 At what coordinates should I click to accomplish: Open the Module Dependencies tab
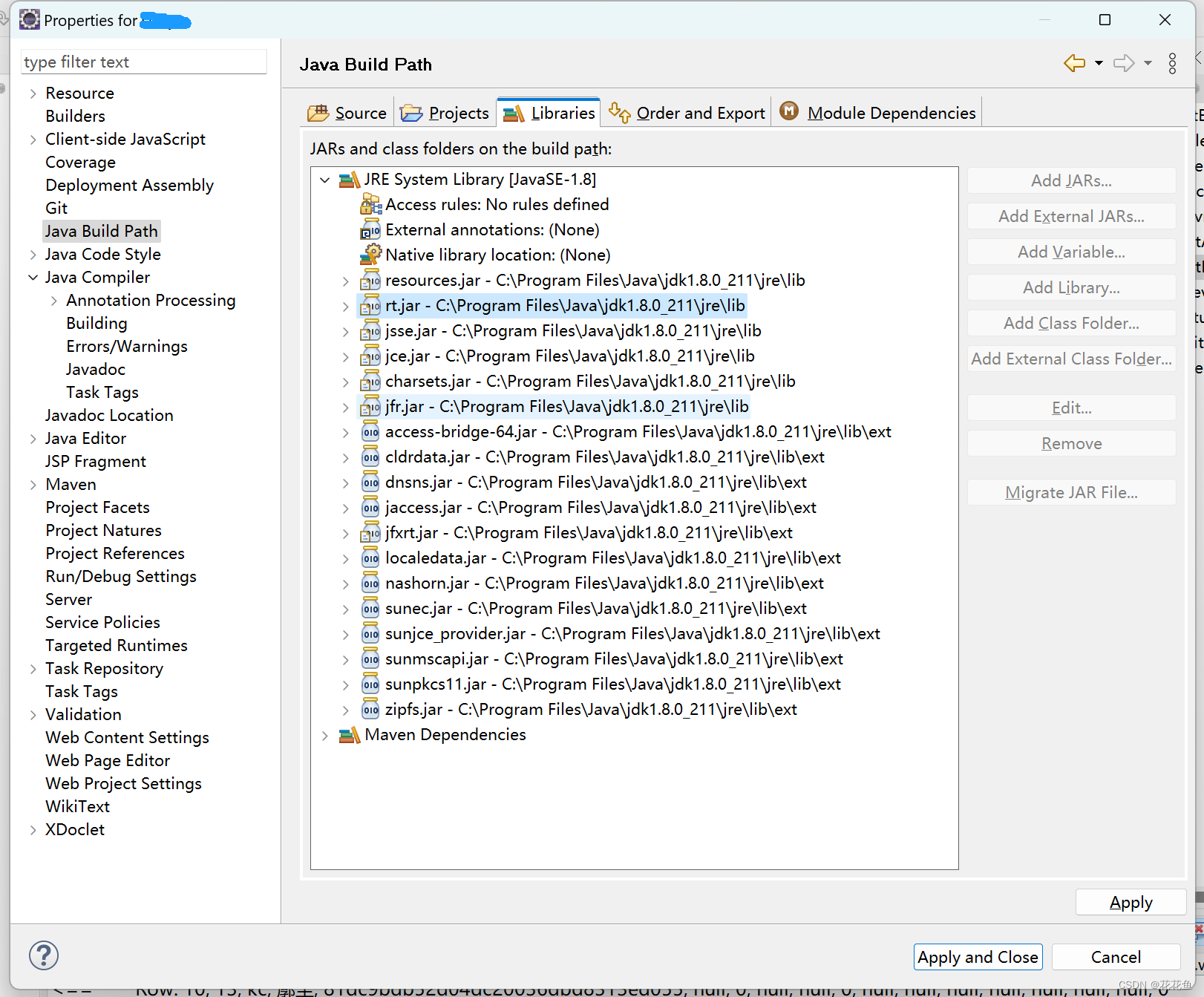click(x=877, y=113)
